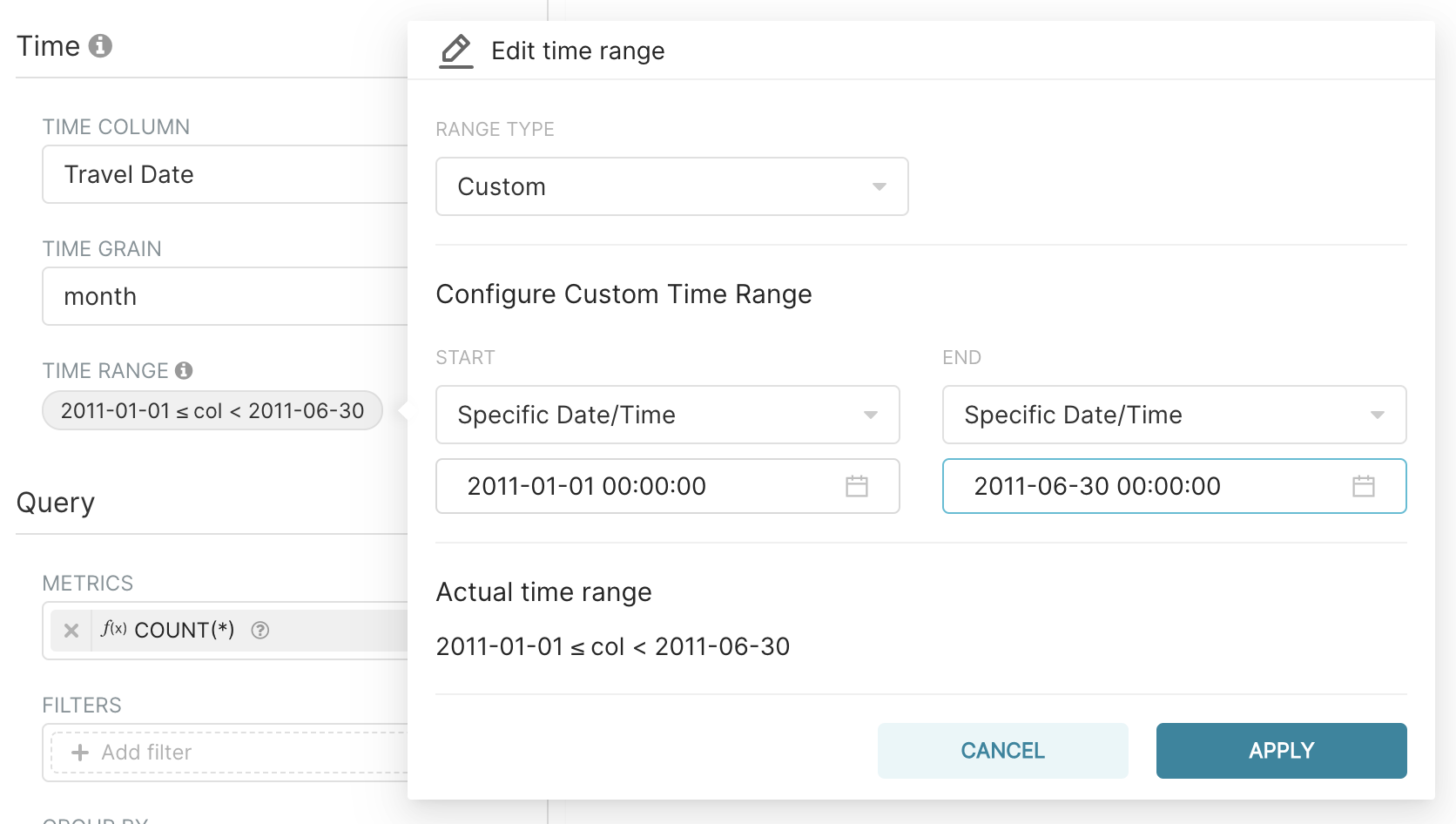Click the f(x) function icon on metric
The width and height of the screenshot is (1456, 824).
(113, 629)
